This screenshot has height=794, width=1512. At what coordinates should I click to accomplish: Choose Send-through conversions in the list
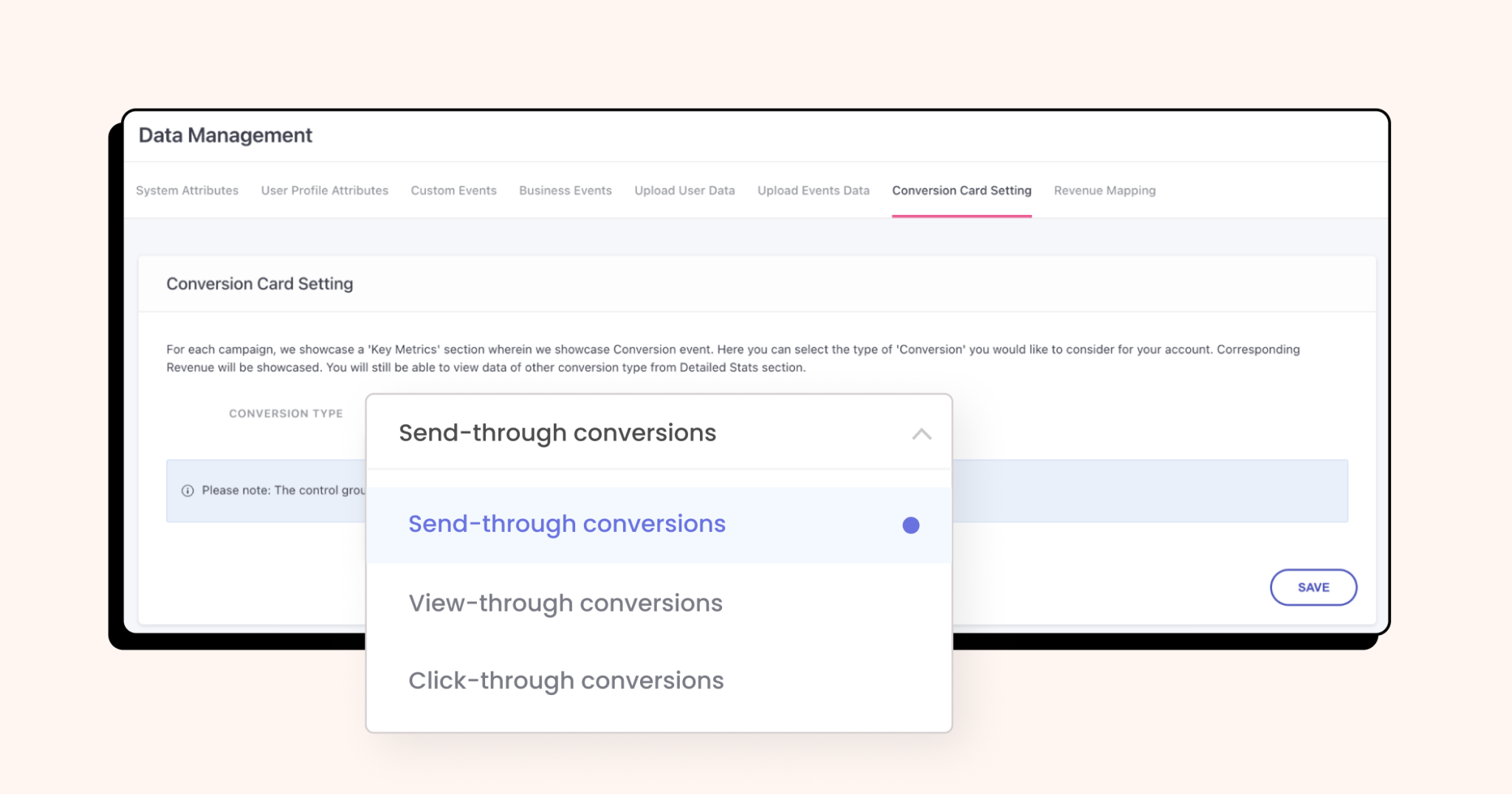pos(566,524)
